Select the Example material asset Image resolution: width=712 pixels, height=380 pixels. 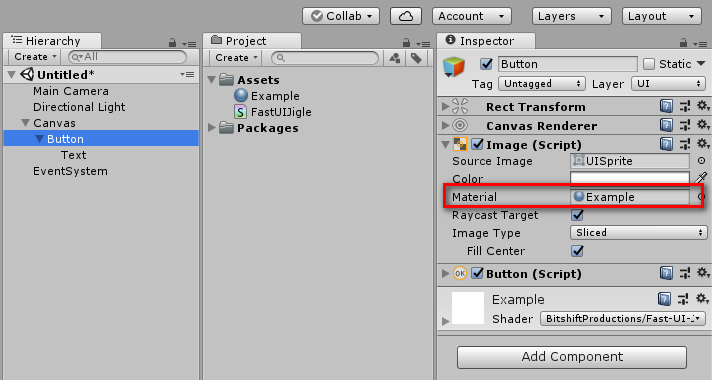(x=267, y=96)
